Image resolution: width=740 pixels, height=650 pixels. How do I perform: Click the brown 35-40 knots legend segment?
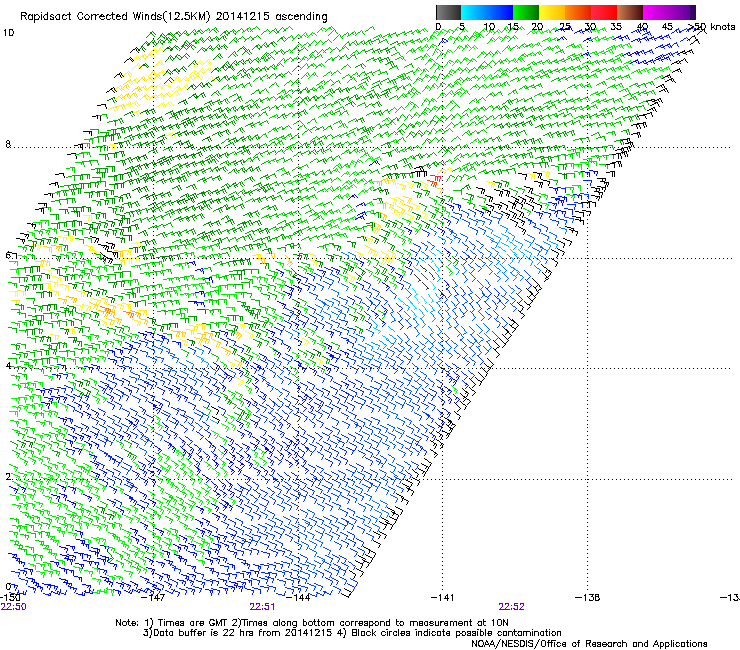tap(630, 12)
